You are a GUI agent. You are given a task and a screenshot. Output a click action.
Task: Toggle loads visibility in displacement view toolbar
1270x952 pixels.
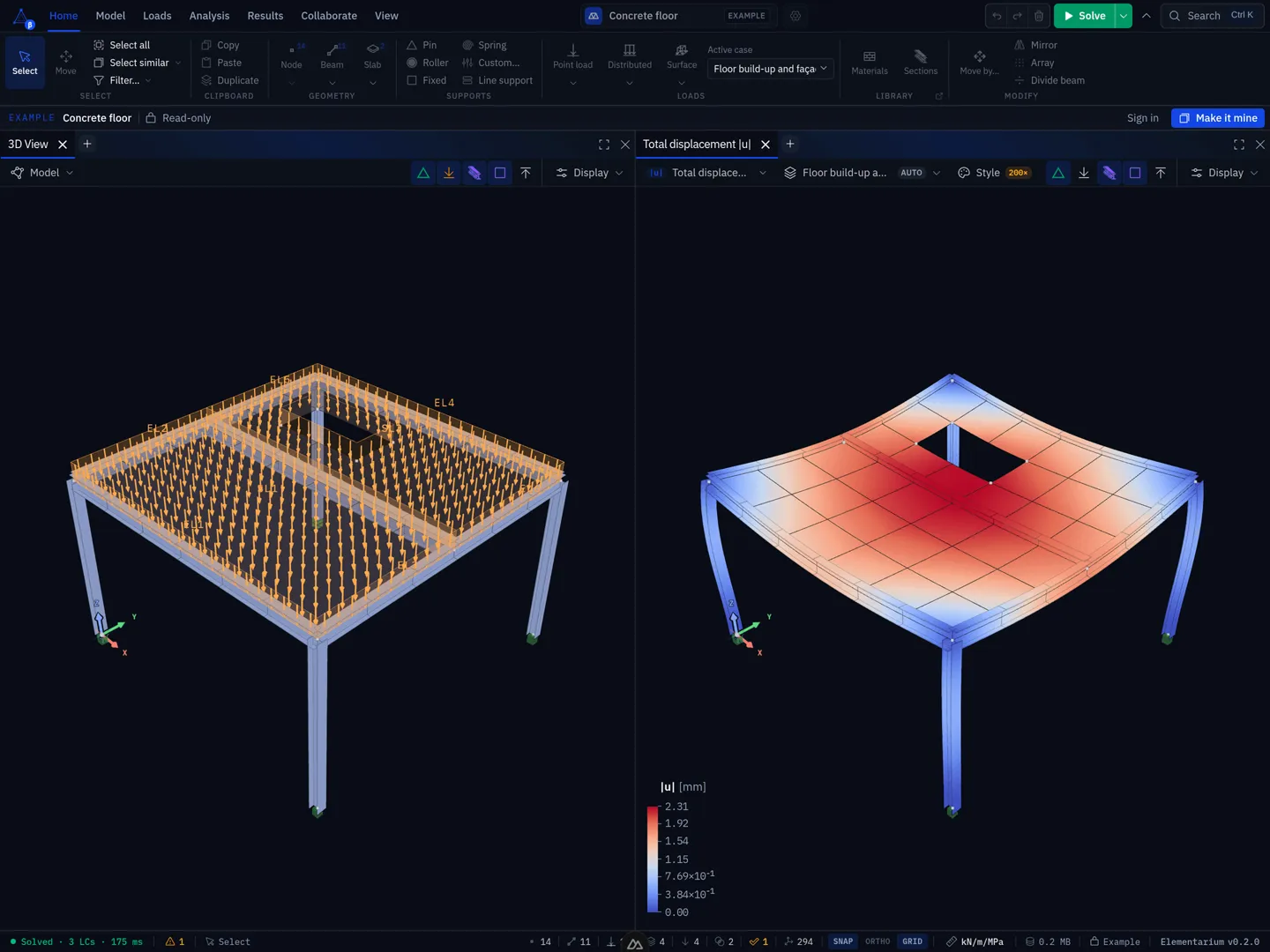tap(1084, 173)
